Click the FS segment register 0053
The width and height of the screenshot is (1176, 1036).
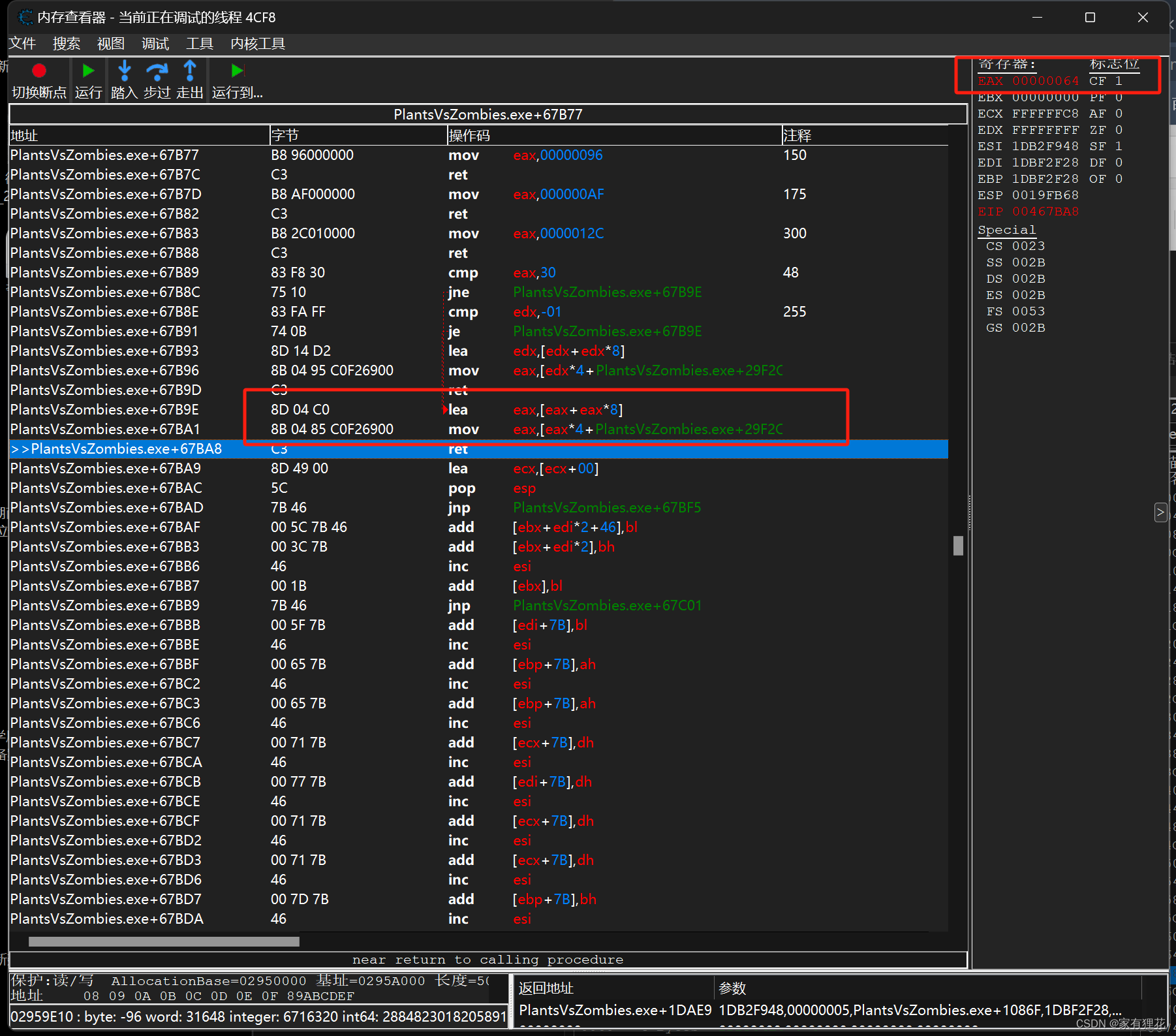click(x=1029, y=311)
